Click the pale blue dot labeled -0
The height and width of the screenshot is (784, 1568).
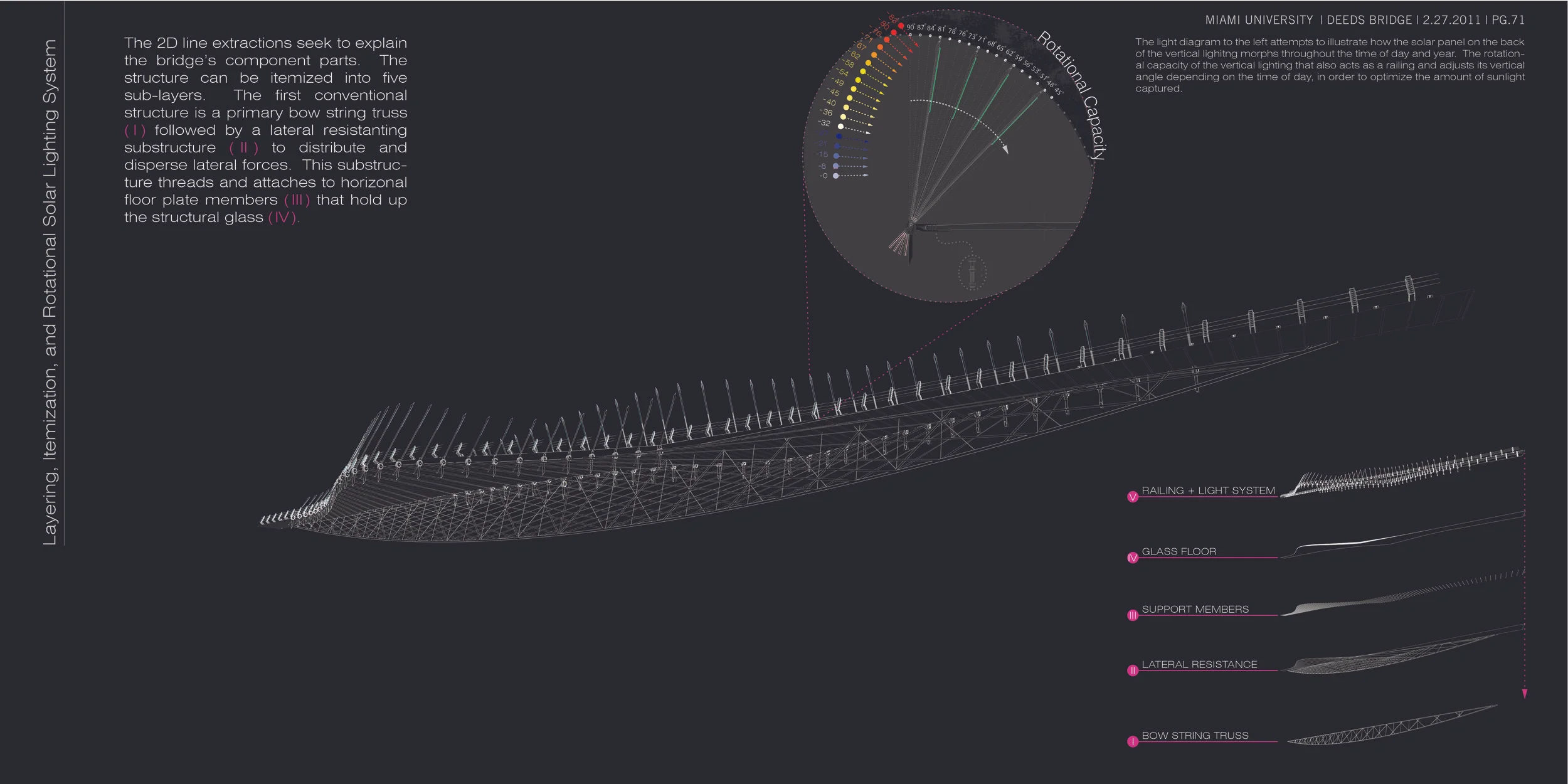coord(835,176)
